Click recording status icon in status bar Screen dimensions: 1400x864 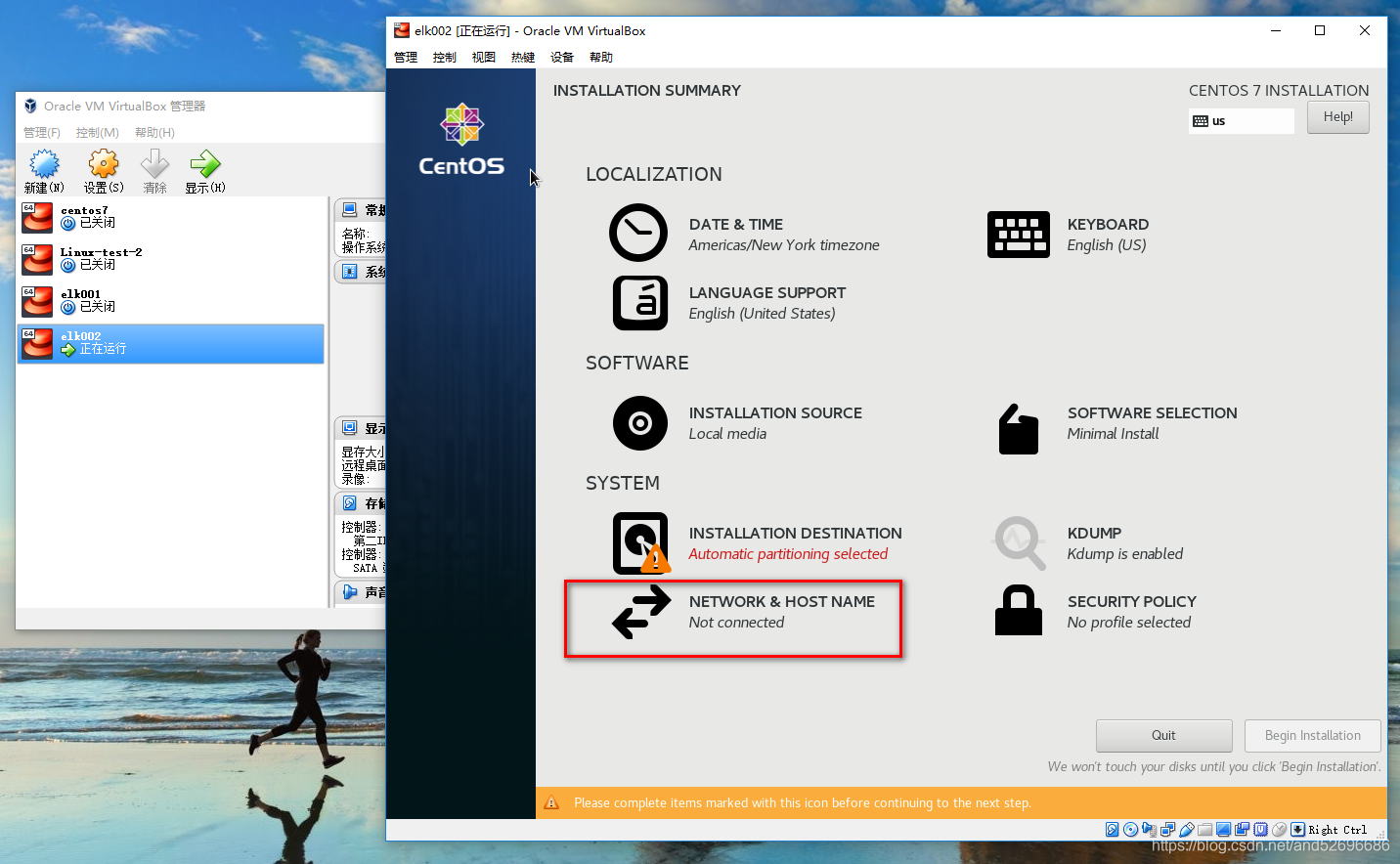(x=1242, y=830)
